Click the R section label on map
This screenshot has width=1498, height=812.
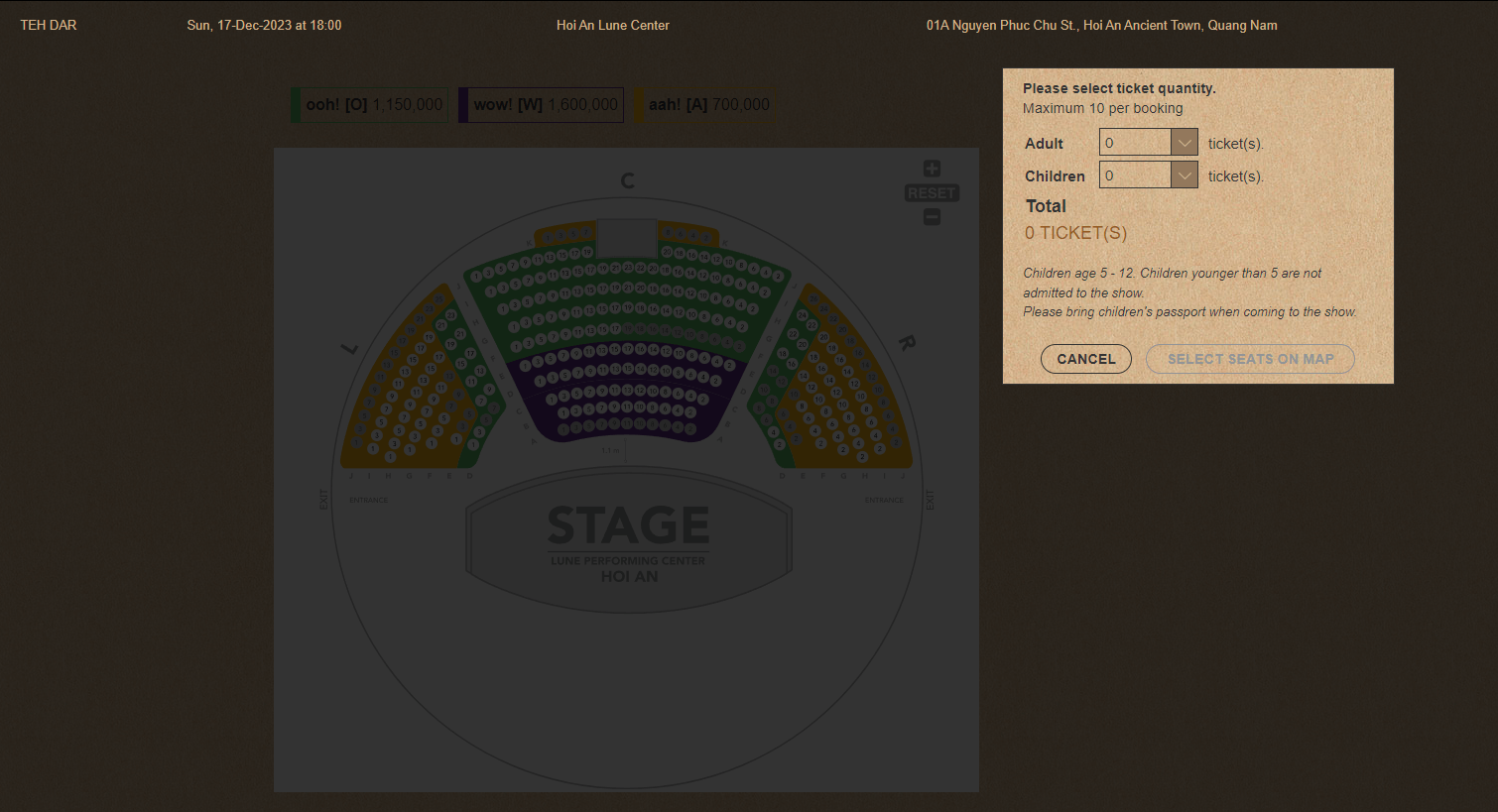pos(908,343)
